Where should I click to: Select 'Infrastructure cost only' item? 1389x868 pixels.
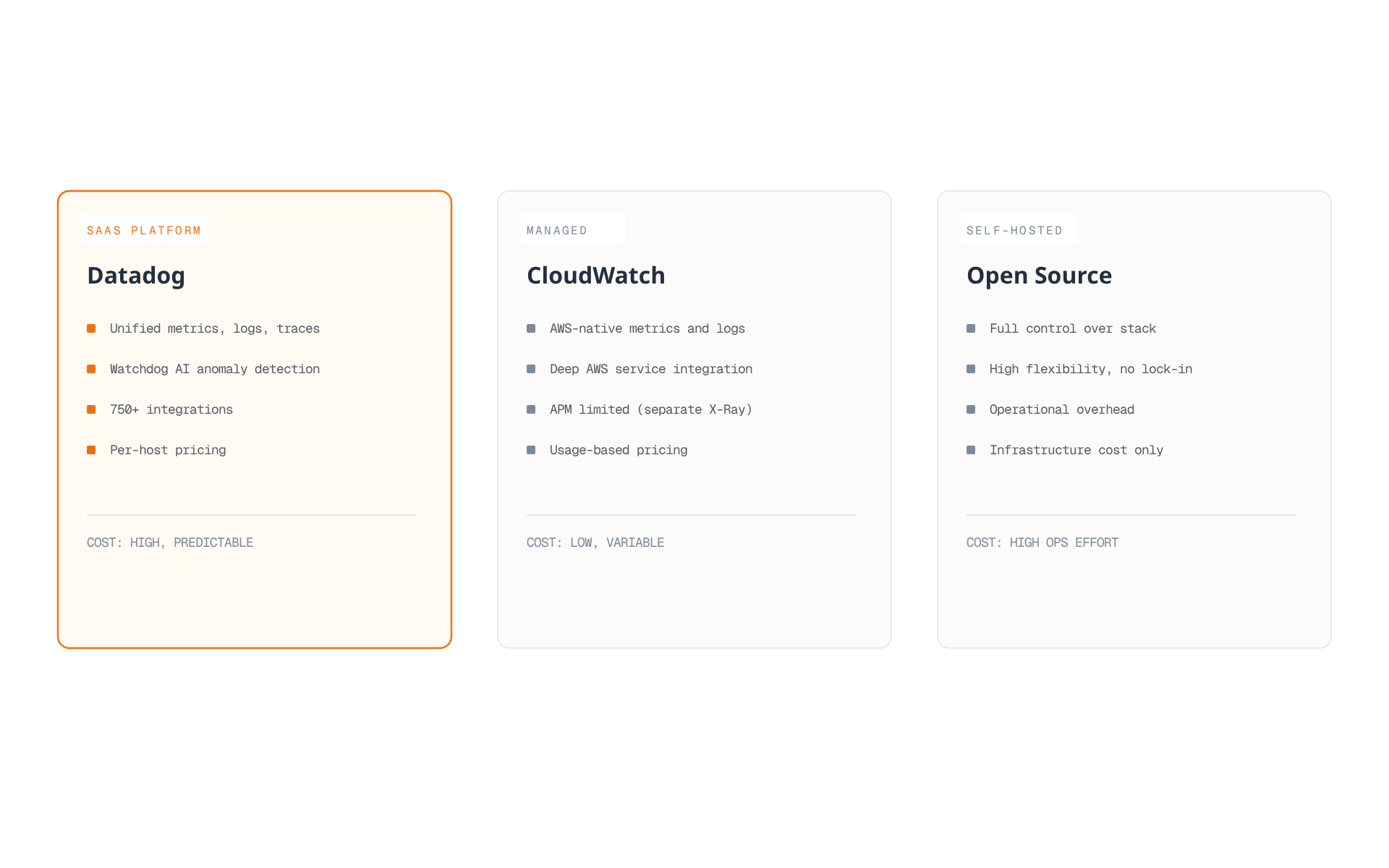[x=1076, y=450]
